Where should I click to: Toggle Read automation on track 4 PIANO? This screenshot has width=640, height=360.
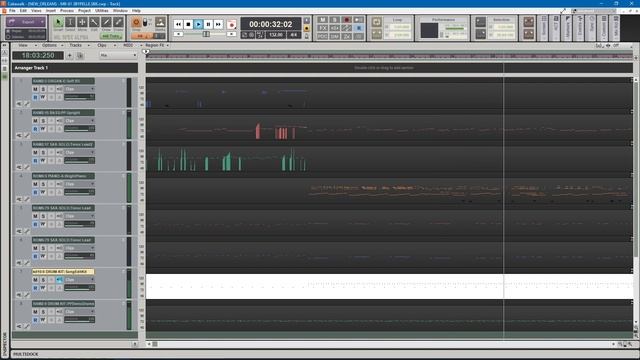(x=35, y=192)
